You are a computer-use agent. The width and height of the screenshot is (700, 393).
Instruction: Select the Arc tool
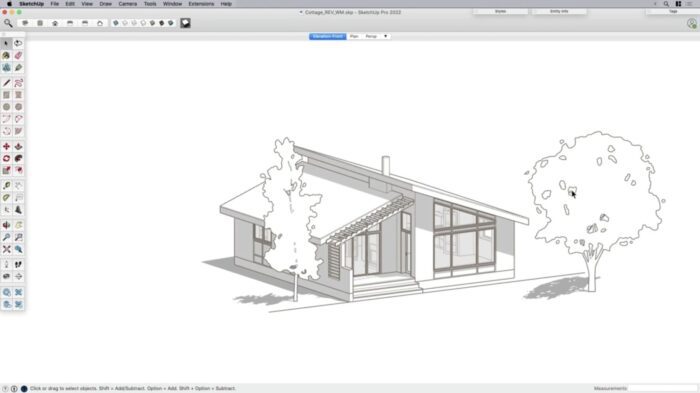coord(6,119)
